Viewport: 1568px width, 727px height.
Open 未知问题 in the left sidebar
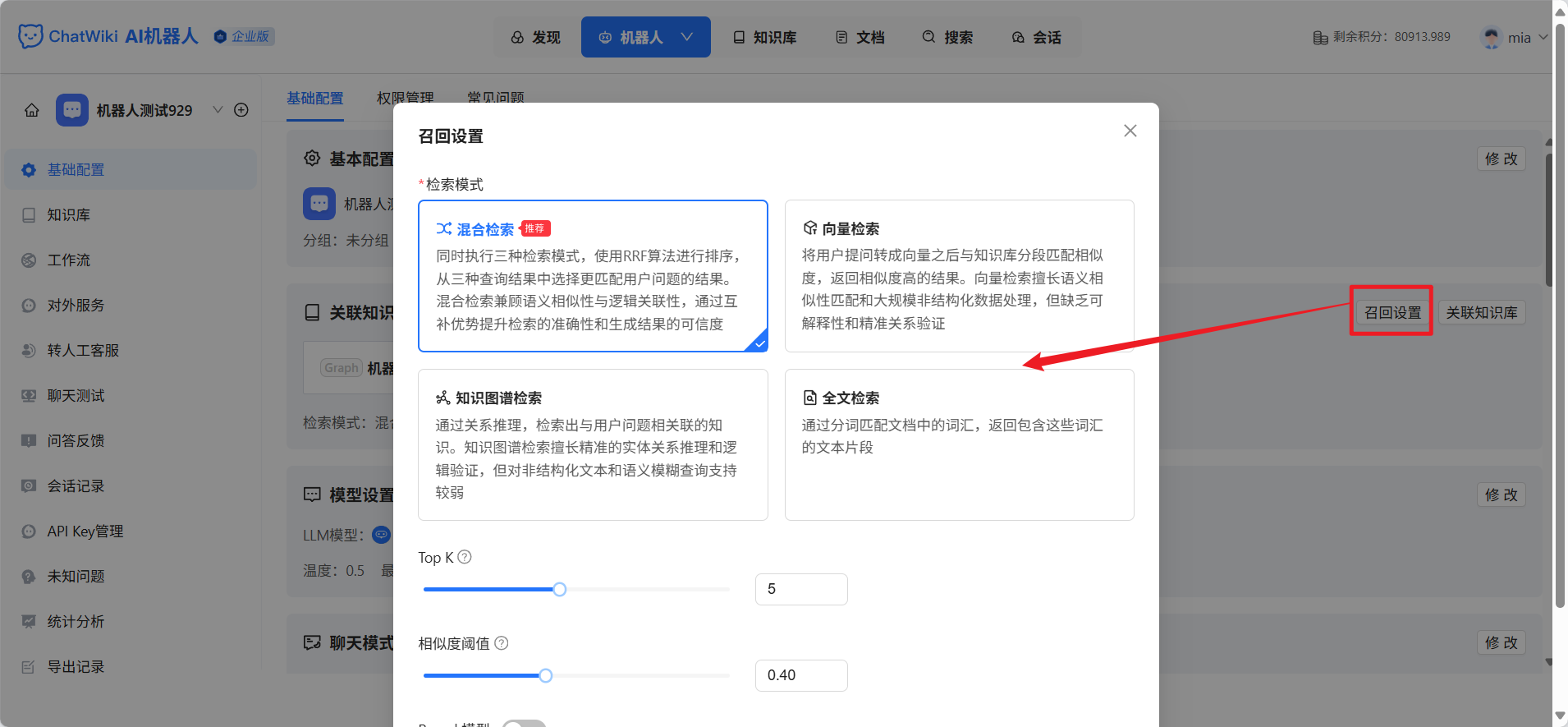131,576
